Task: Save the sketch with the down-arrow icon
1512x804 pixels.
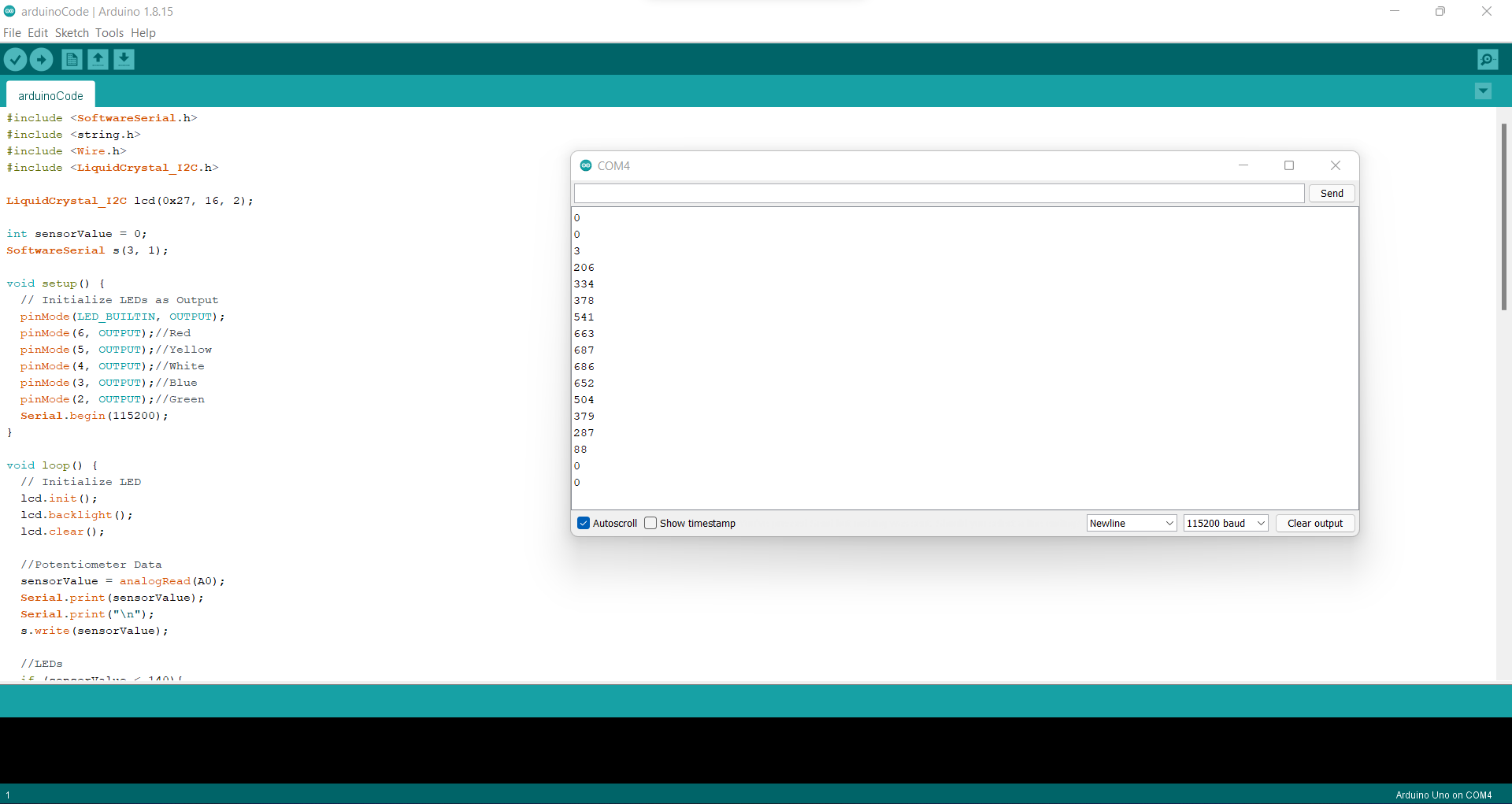Action: click(x=124, y=59)
